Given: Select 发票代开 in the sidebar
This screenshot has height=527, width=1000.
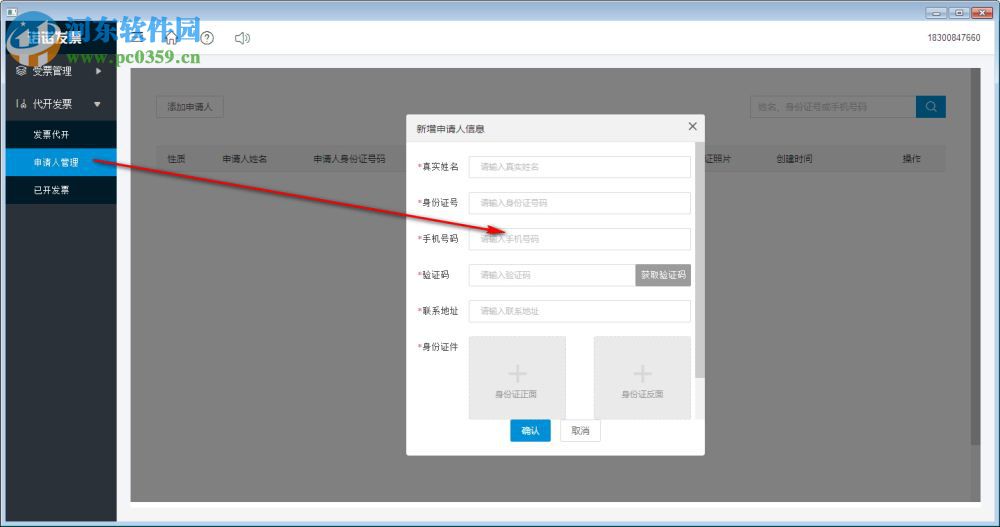Looking at the screenshot, I should click(x=61, y=135).
